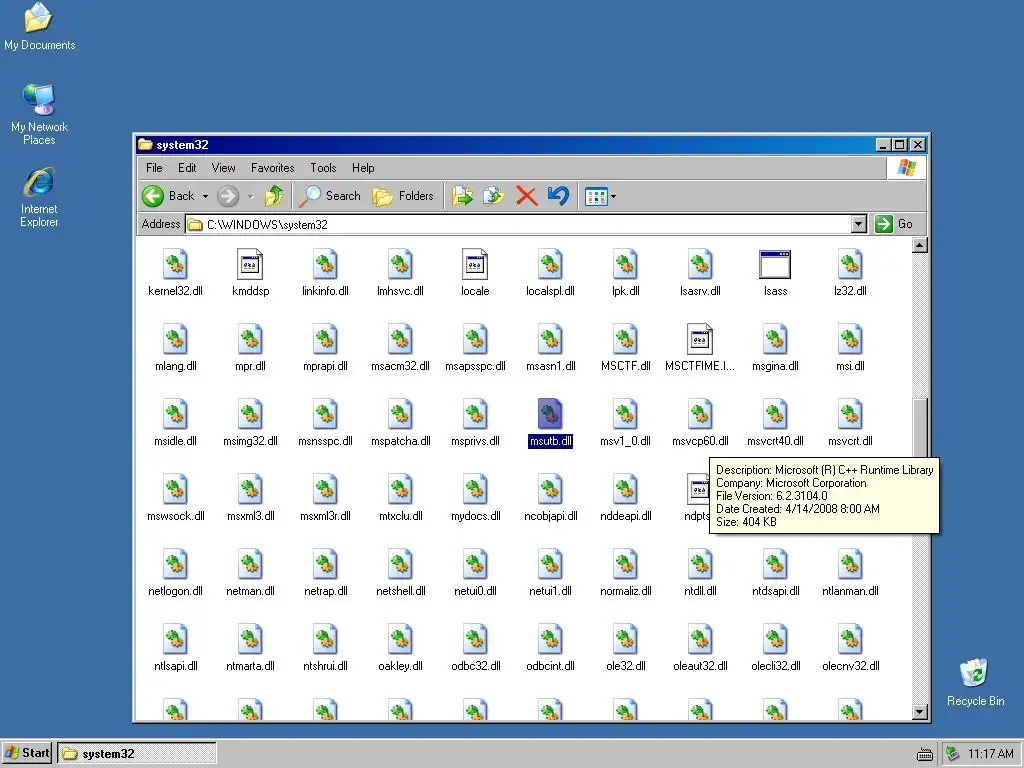Open the Favorites menu
Viewport: 1024px width, 768px height.
(272, 168)
